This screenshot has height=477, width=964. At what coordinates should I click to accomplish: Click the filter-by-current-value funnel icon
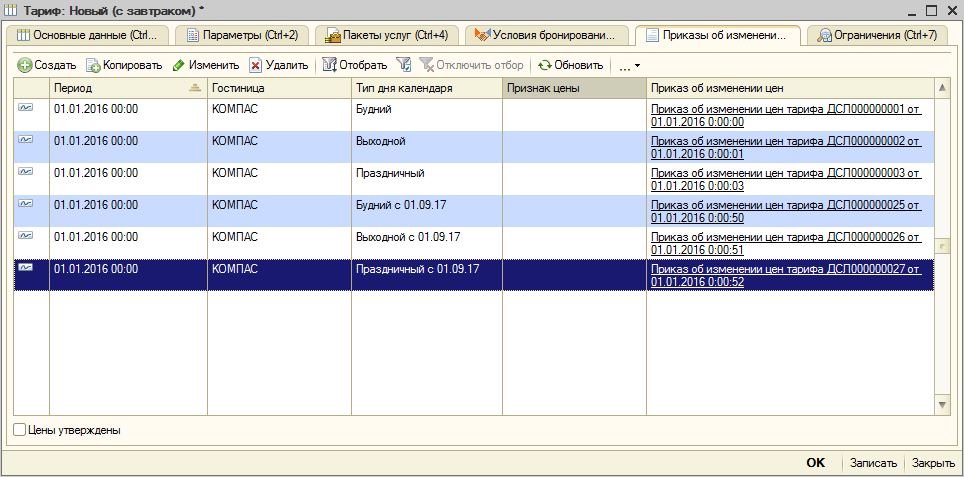click(403, 65)
